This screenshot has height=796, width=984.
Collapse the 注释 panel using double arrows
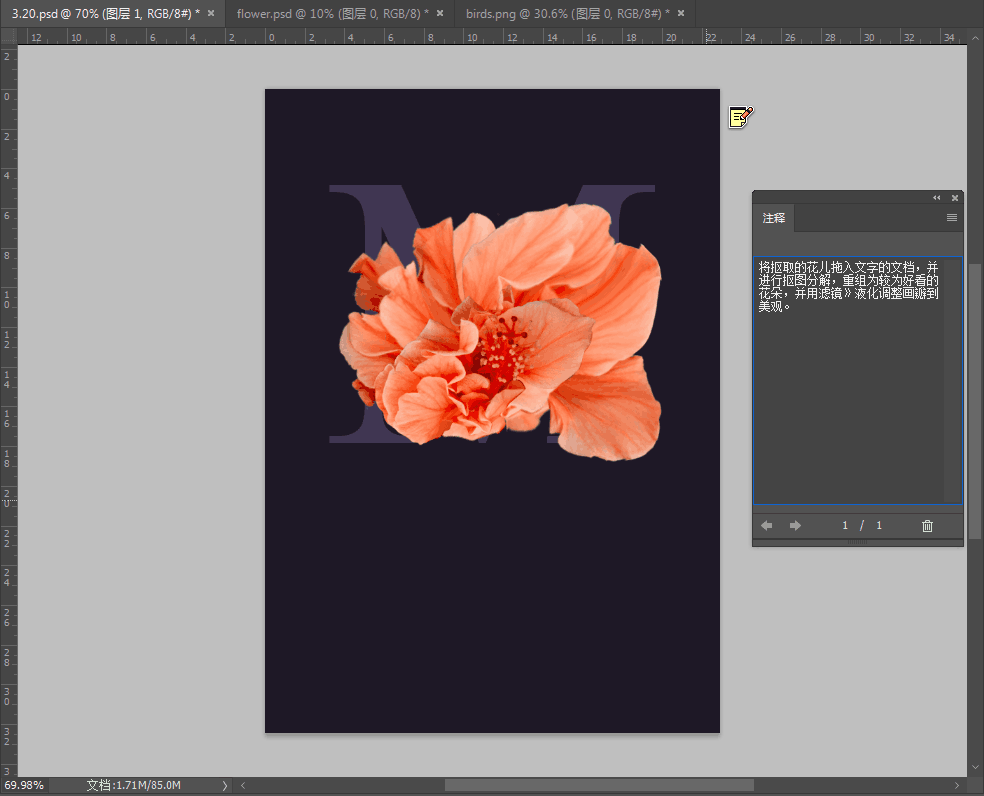[x=937, y=198]
